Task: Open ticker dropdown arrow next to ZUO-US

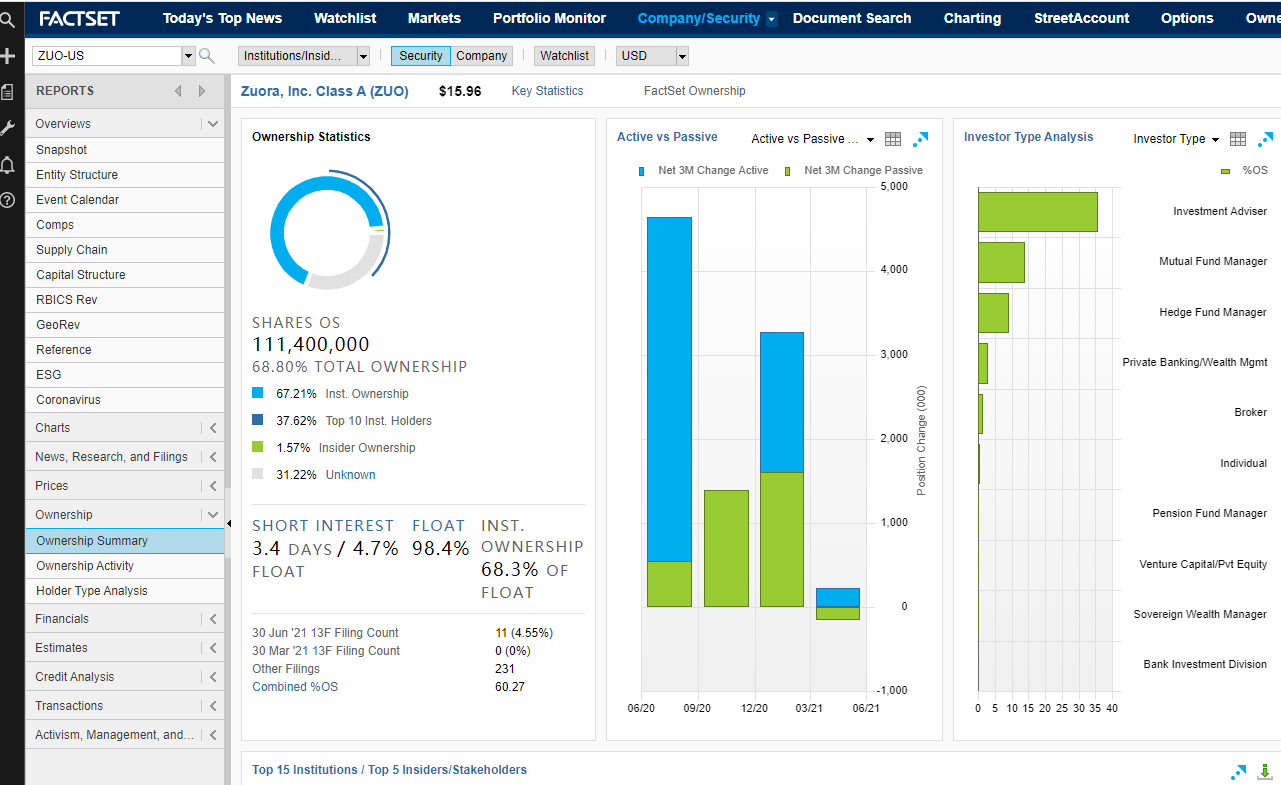Action: coord(188,56)
